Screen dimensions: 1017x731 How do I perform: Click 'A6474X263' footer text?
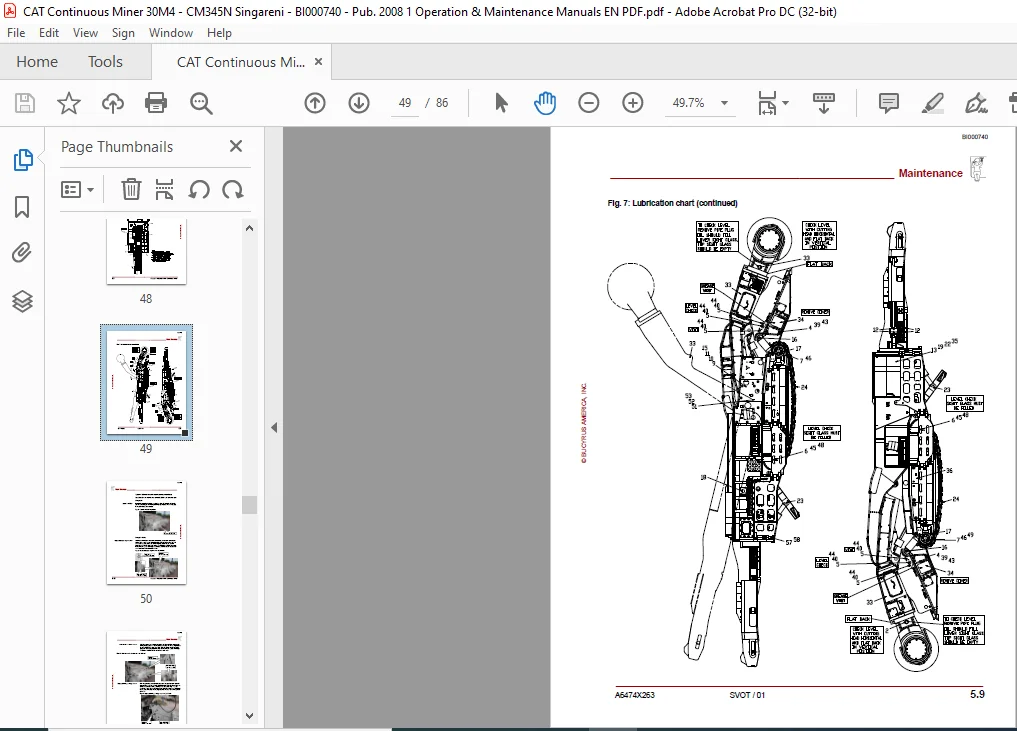click(634, 695)
